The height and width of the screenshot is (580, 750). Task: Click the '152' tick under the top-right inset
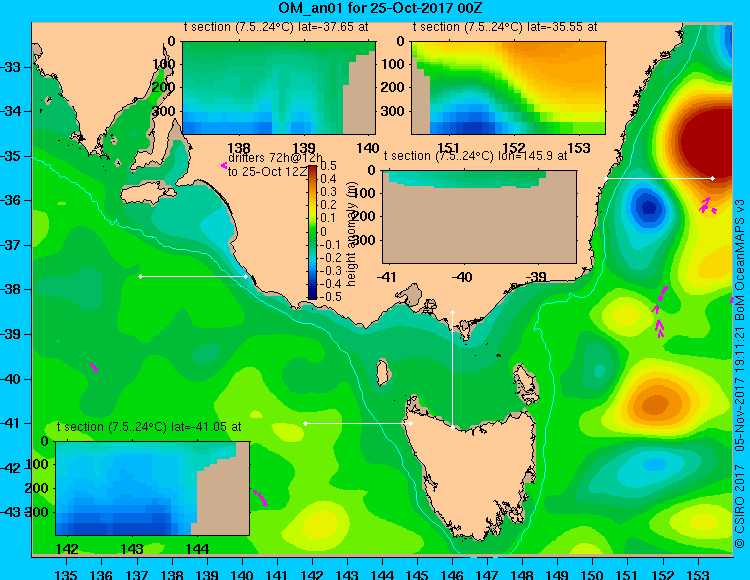[513, 148]
